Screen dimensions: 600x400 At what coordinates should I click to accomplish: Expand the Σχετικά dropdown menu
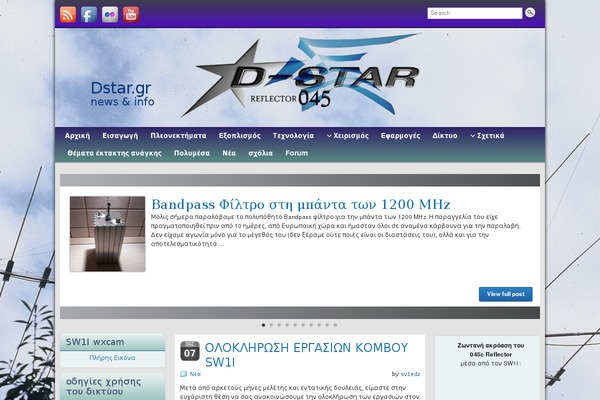tap(487, 136)
